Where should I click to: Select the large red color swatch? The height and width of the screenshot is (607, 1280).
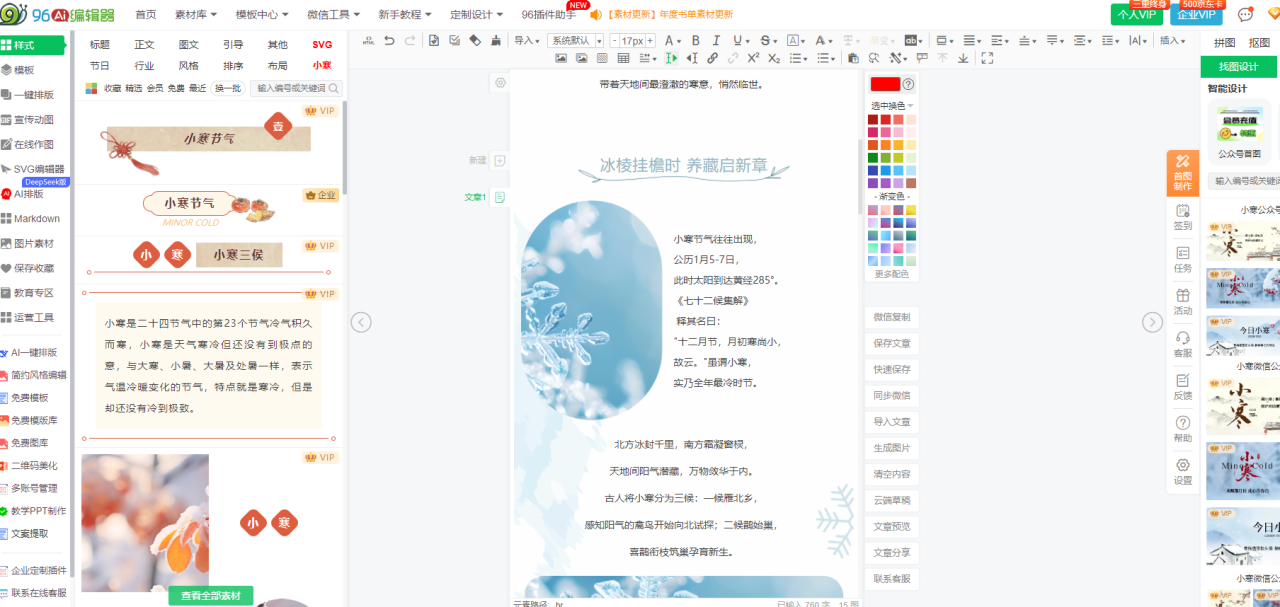click(885, 84)
